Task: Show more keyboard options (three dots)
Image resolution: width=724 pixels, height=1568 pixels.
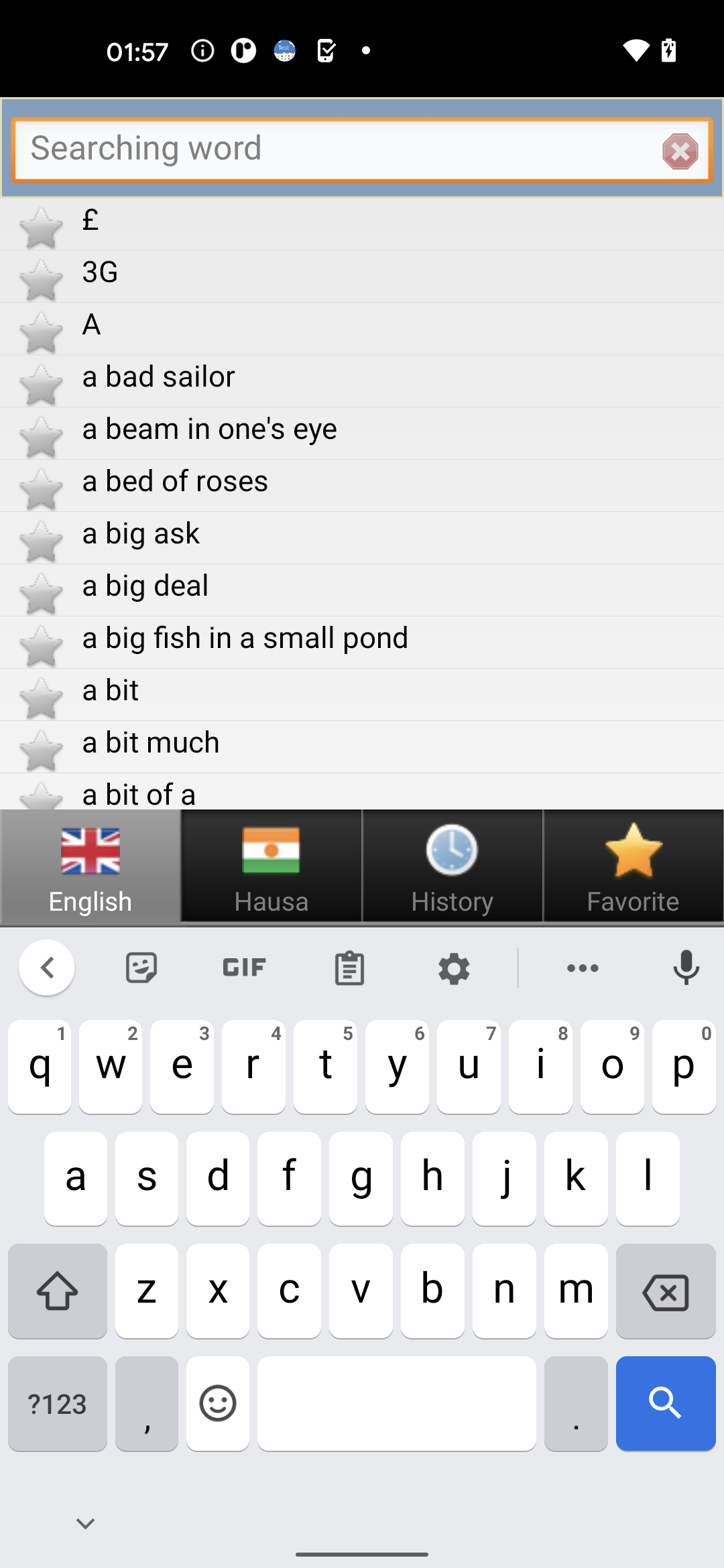Action: point(583,968)
